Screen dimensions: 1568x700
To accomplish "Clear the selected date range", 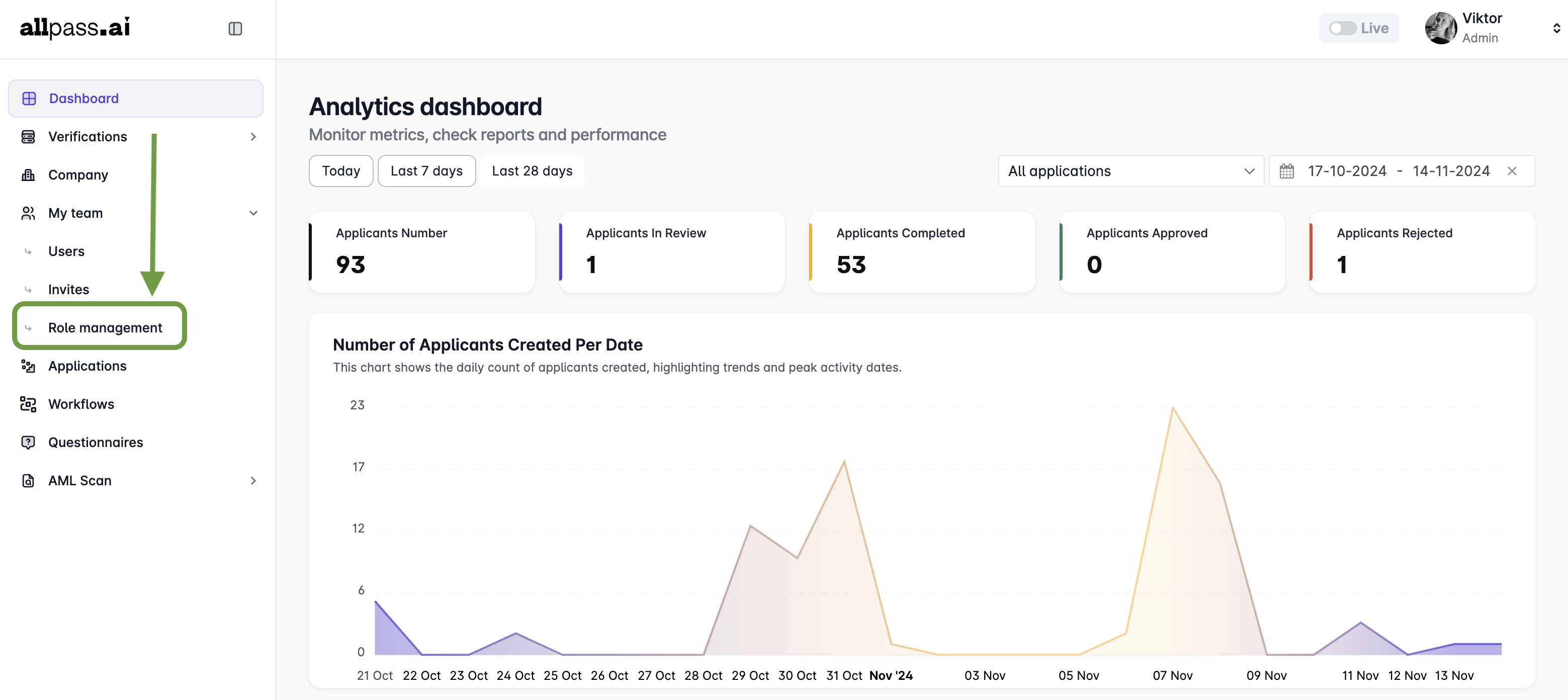I will pos(1512,171).
